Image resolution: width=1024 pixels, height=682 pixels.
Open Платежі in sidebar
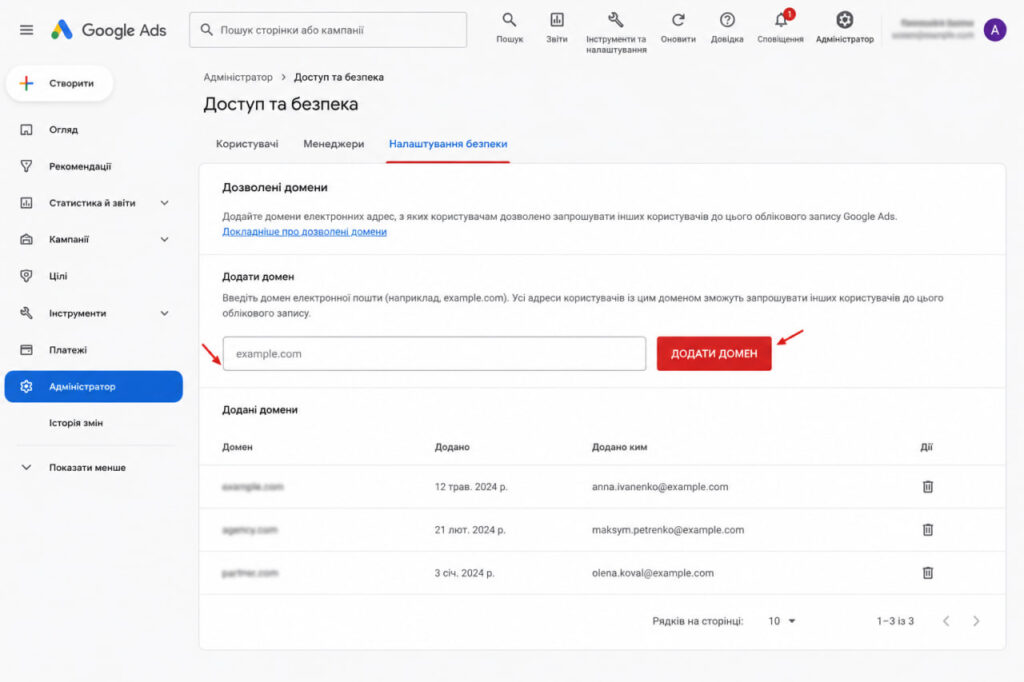point(67,350)
